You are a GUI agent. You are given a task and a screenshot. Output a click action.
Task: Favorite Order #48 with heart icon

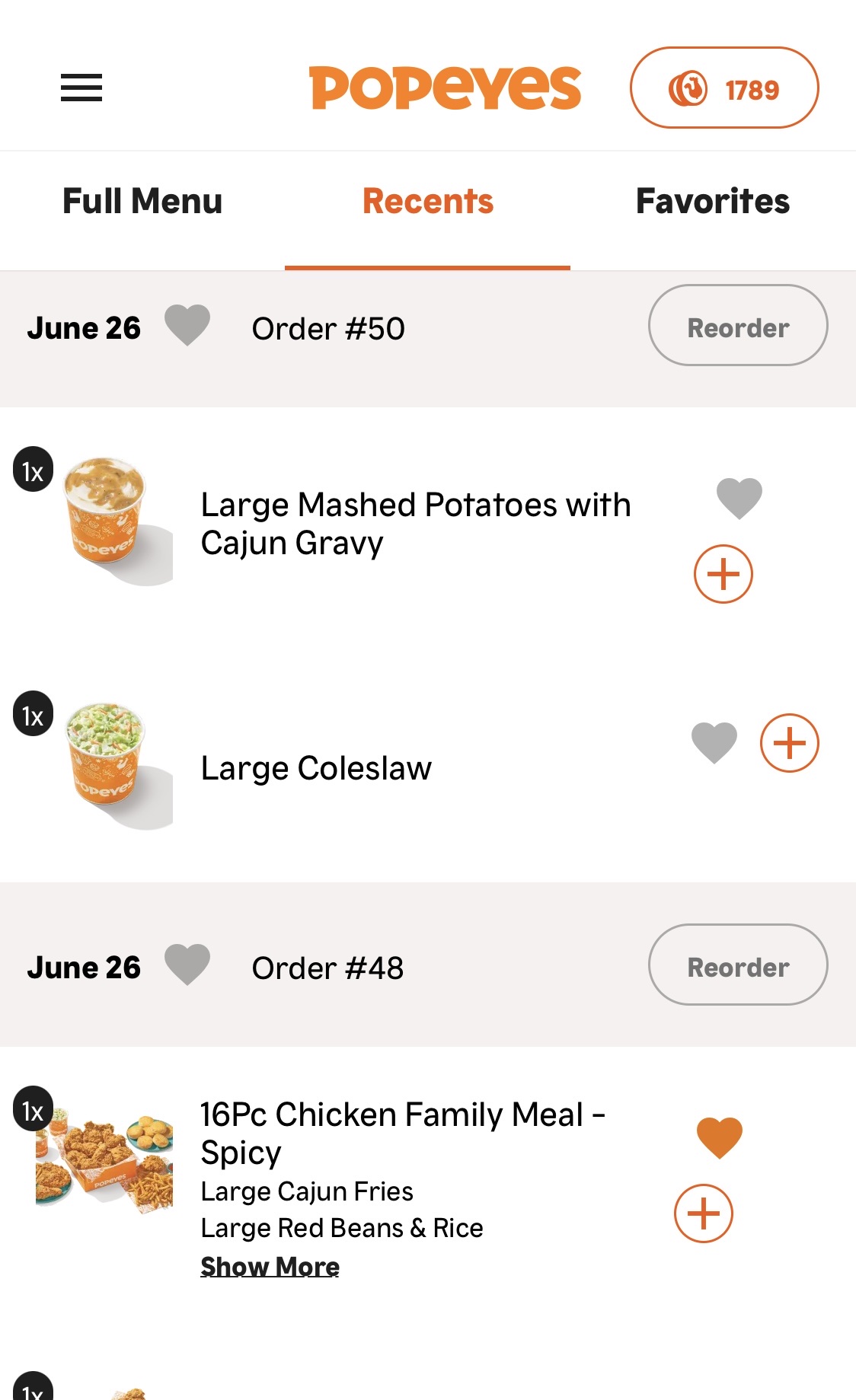pos(187,965)
